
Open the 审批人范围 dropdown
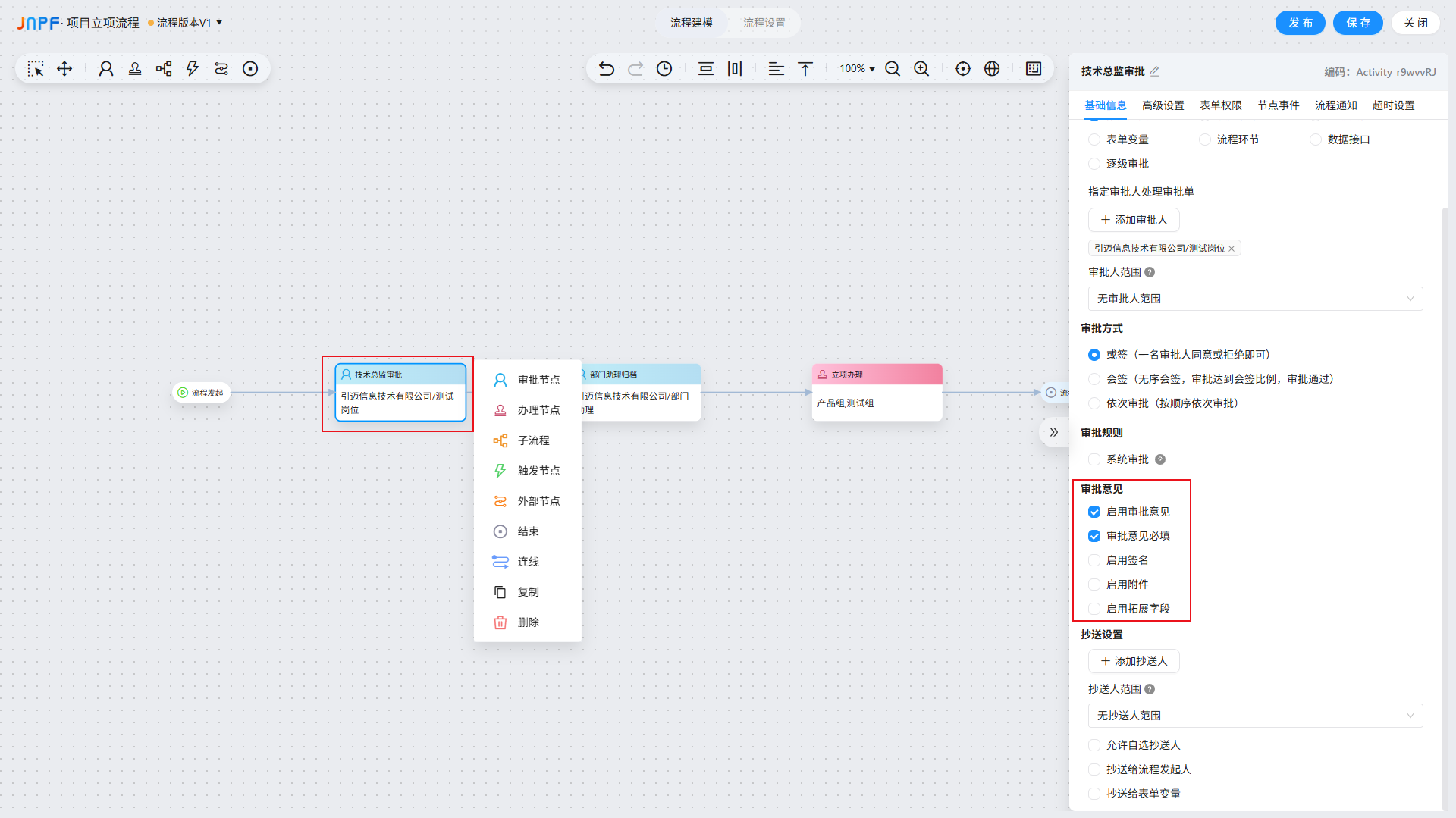coord(1255,299)
